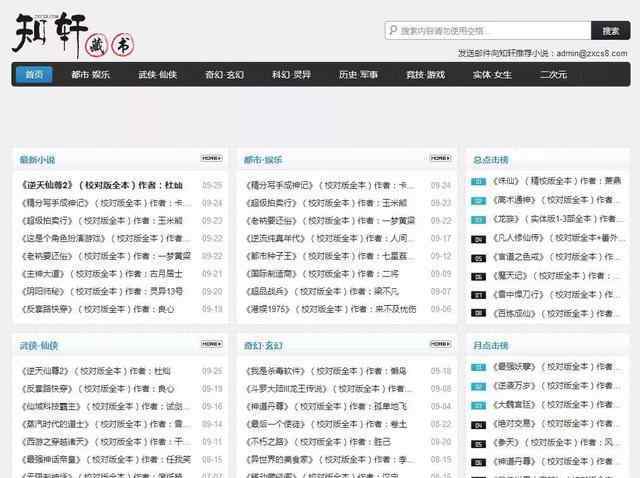Click MORE button in 都市·娱乐 panel
Screen dimensions: 640x478
click(x=441, y=158)
